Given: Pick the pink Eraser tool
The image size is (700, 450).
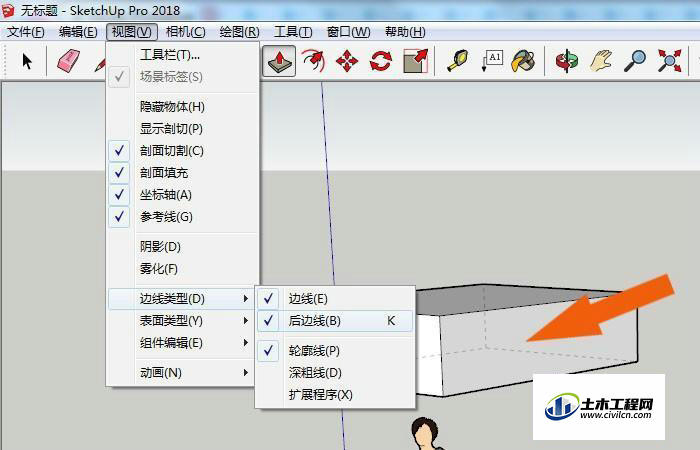Looking at the screenshot, I should (68, 61).
